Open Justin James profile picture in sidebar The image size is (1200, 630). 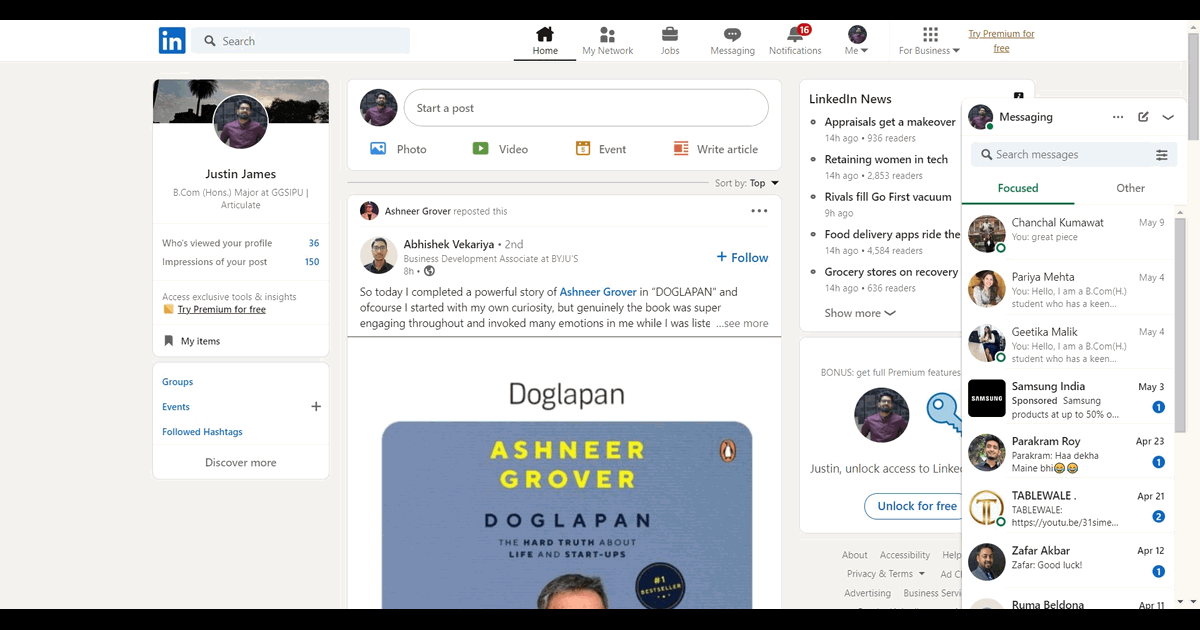click(x=241, y=122)
